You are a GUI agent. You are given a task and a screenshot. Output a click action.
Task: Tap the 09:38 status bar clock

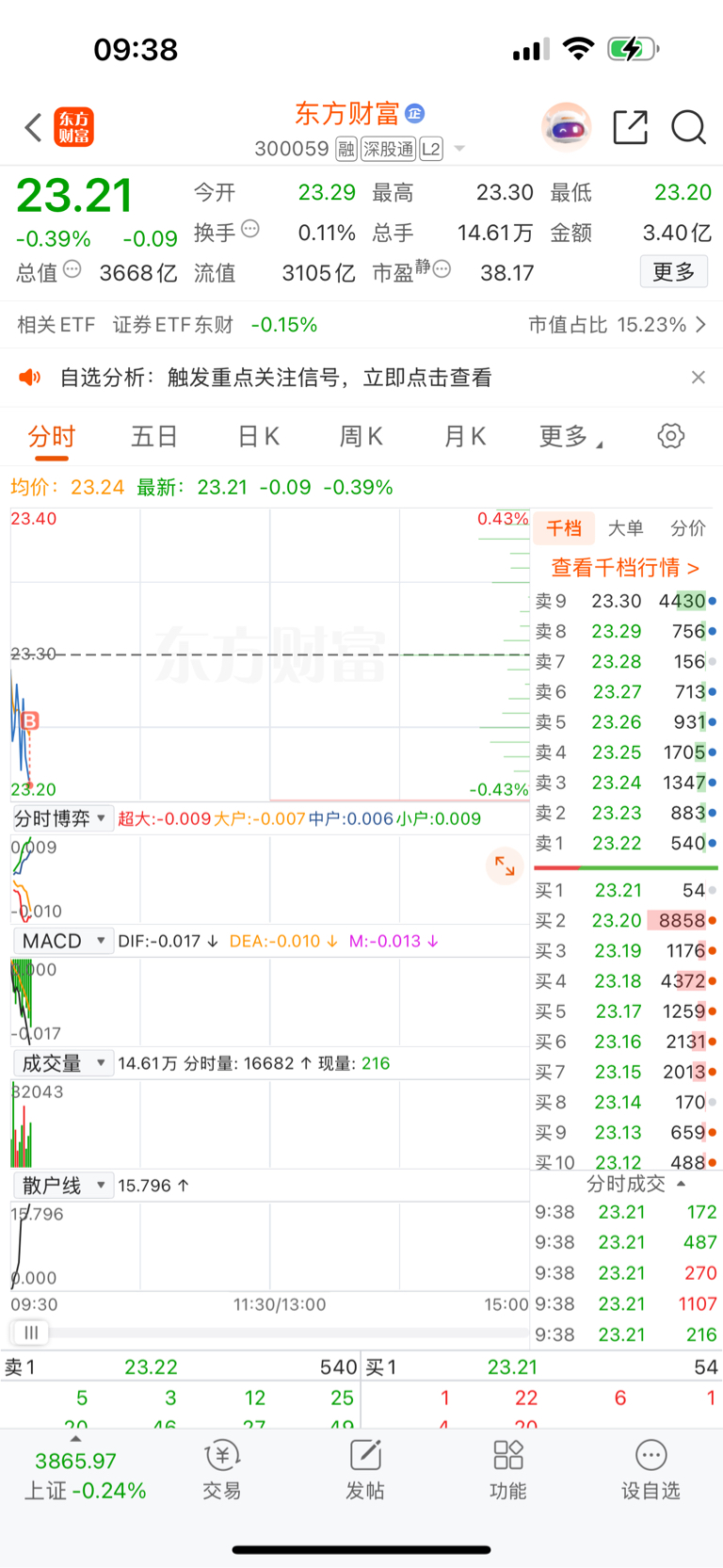click(x=136, y=49)
